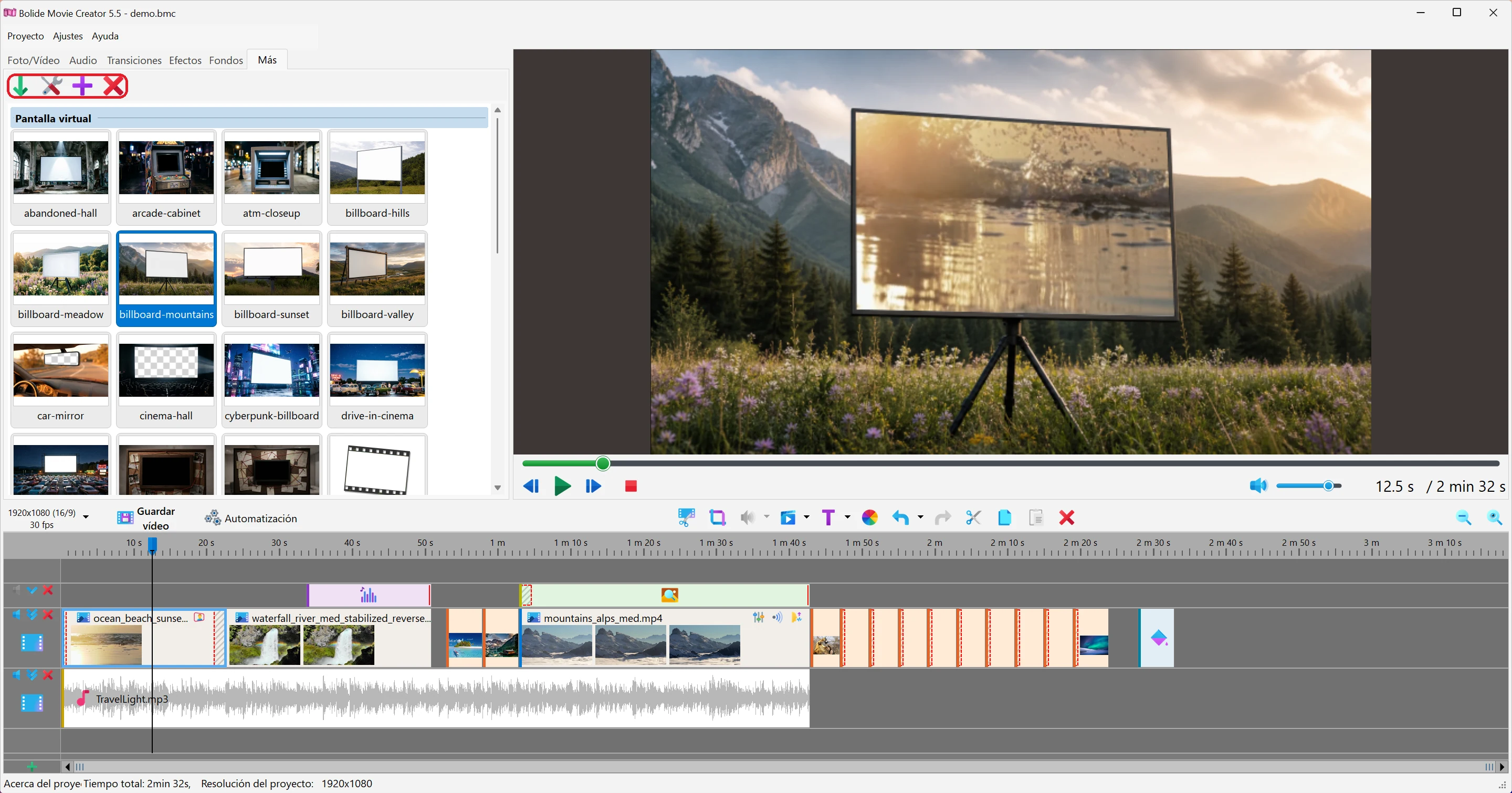Image resolution: width=1512 pixels, height=793 pixels.
Task: Click the Automatización button
Action: click(250, 518)
